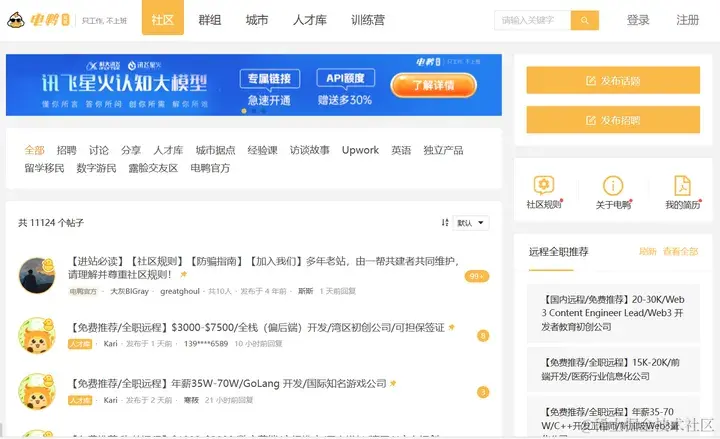Image resolution: width=720 pixels, height=439 pixels.
Task: Click the 发布话题 button
Action: click(613, 80)
